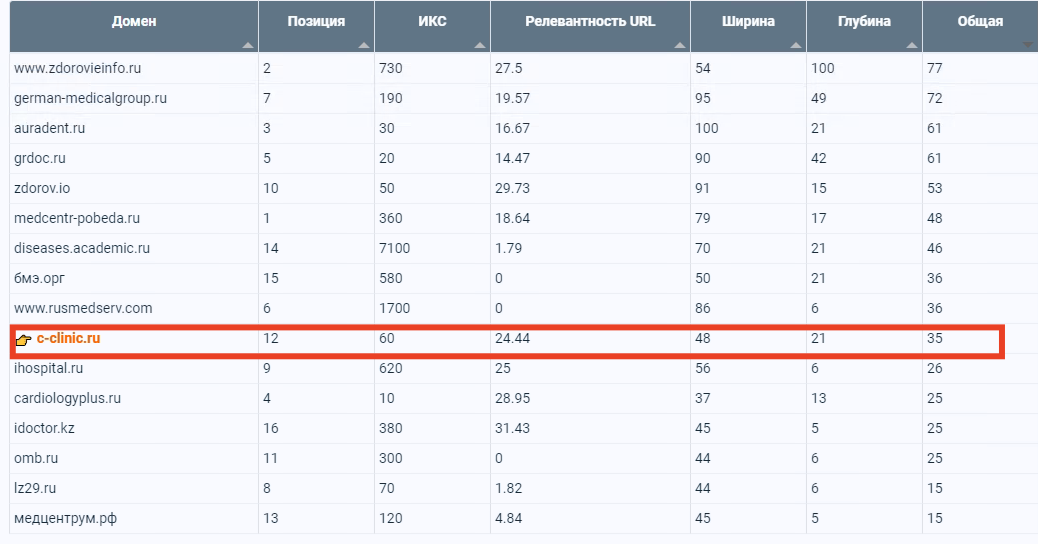Screen dimensions: 1038x544
Task: Click the diseases.academic.ru domain entry
Action: point(81,248)
